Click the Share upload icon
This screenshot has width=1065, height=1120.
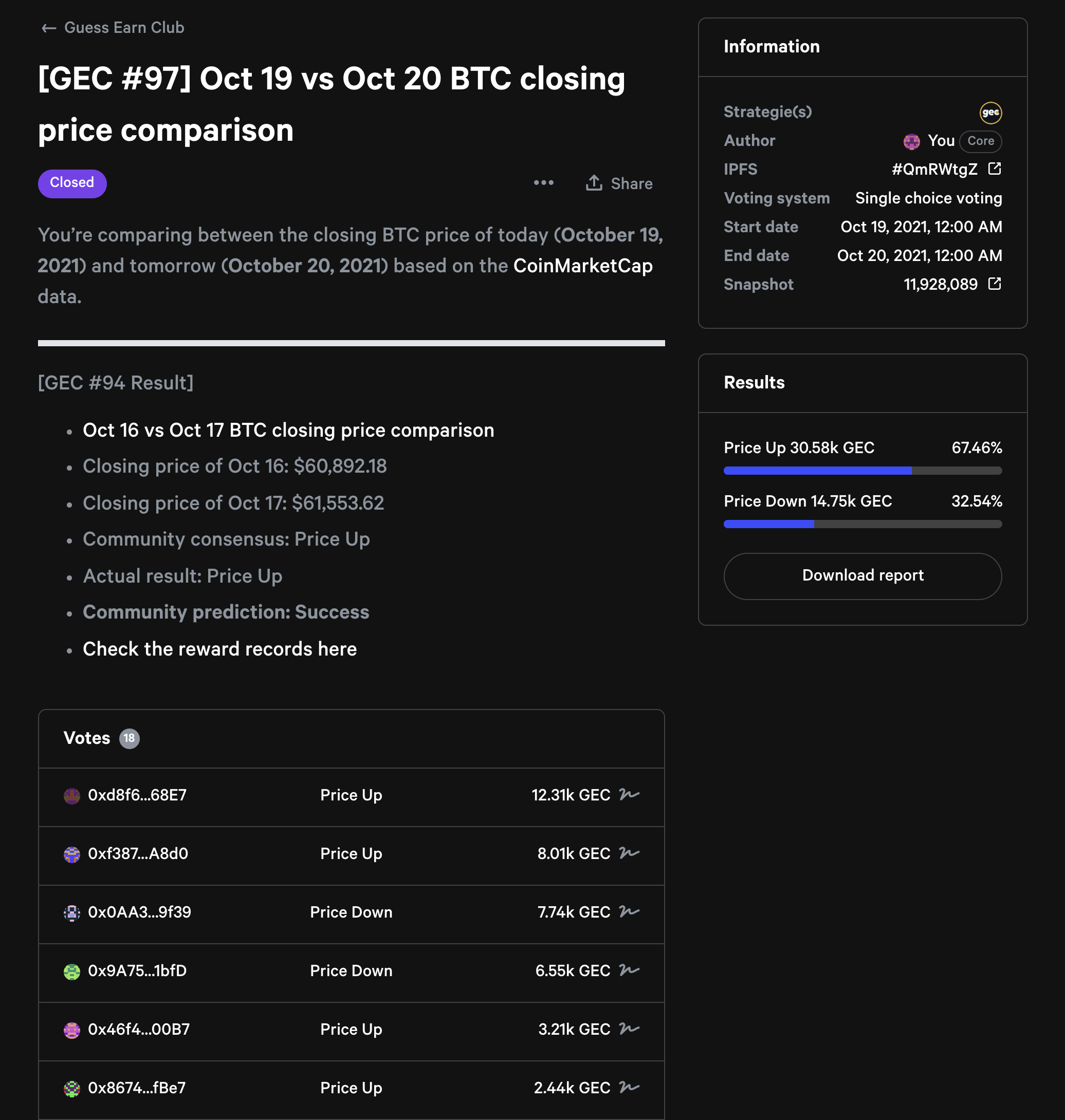[594, 183]
